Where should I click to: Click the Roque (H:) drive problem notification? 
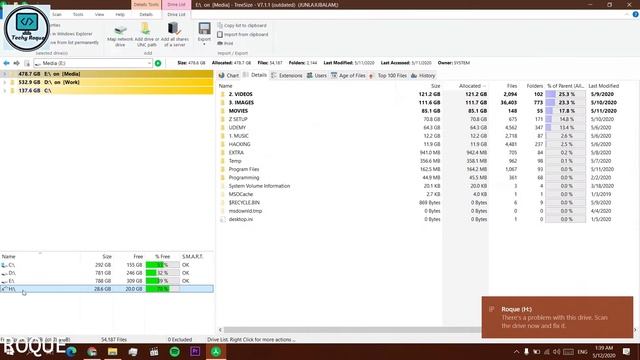[557, 317]
